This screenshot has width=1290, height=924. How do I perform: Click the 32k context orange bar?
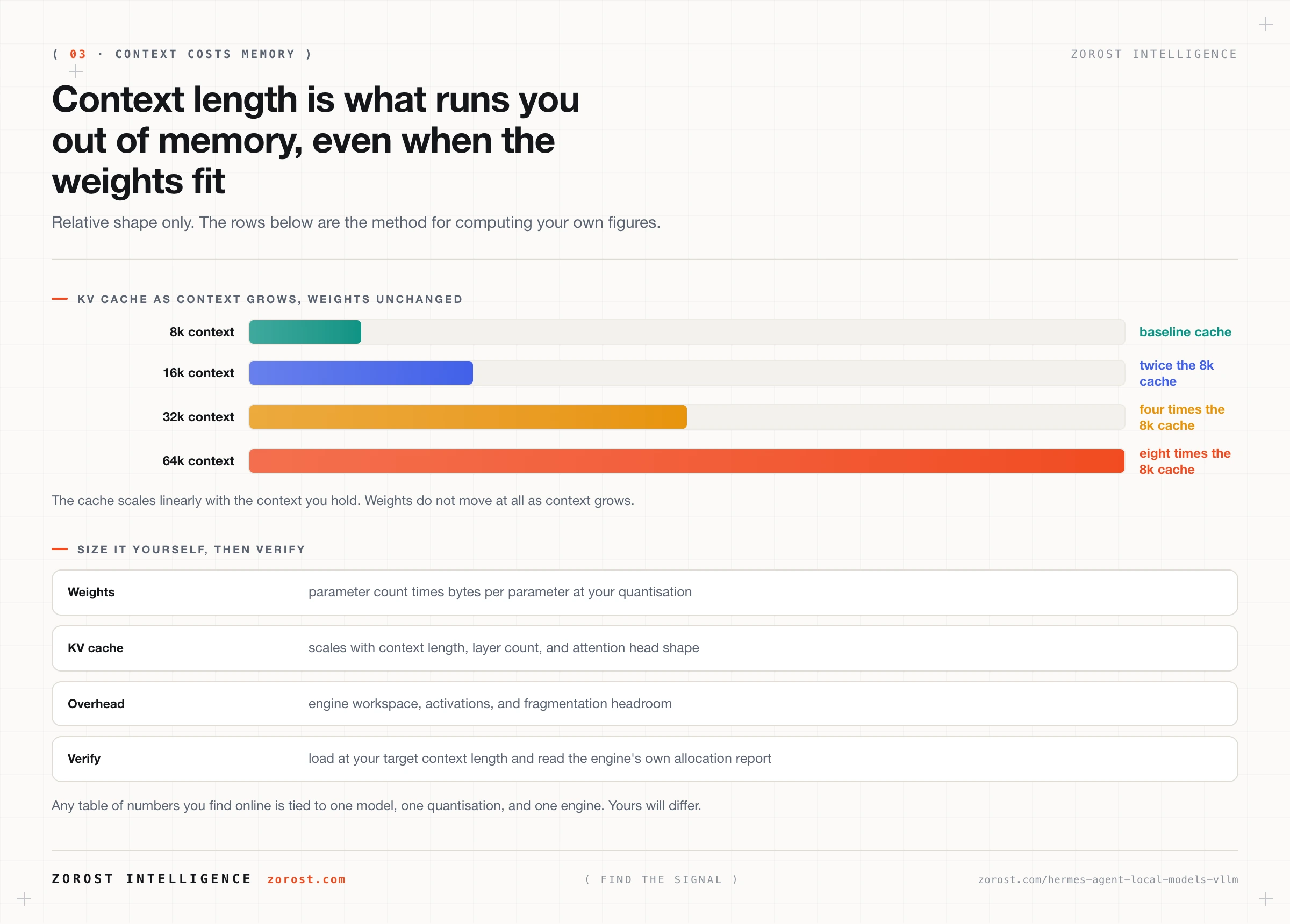[468, 417]
